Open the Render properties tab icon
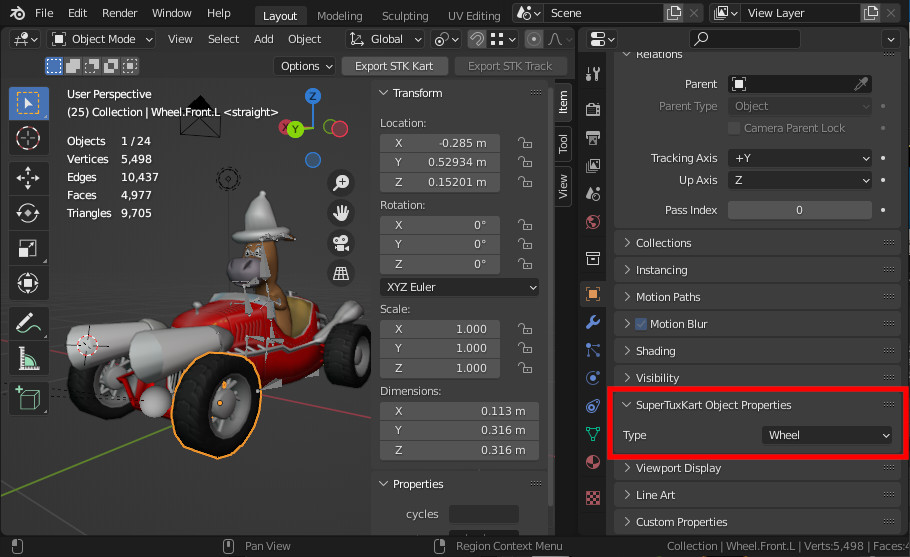 [x=593, y=109]
